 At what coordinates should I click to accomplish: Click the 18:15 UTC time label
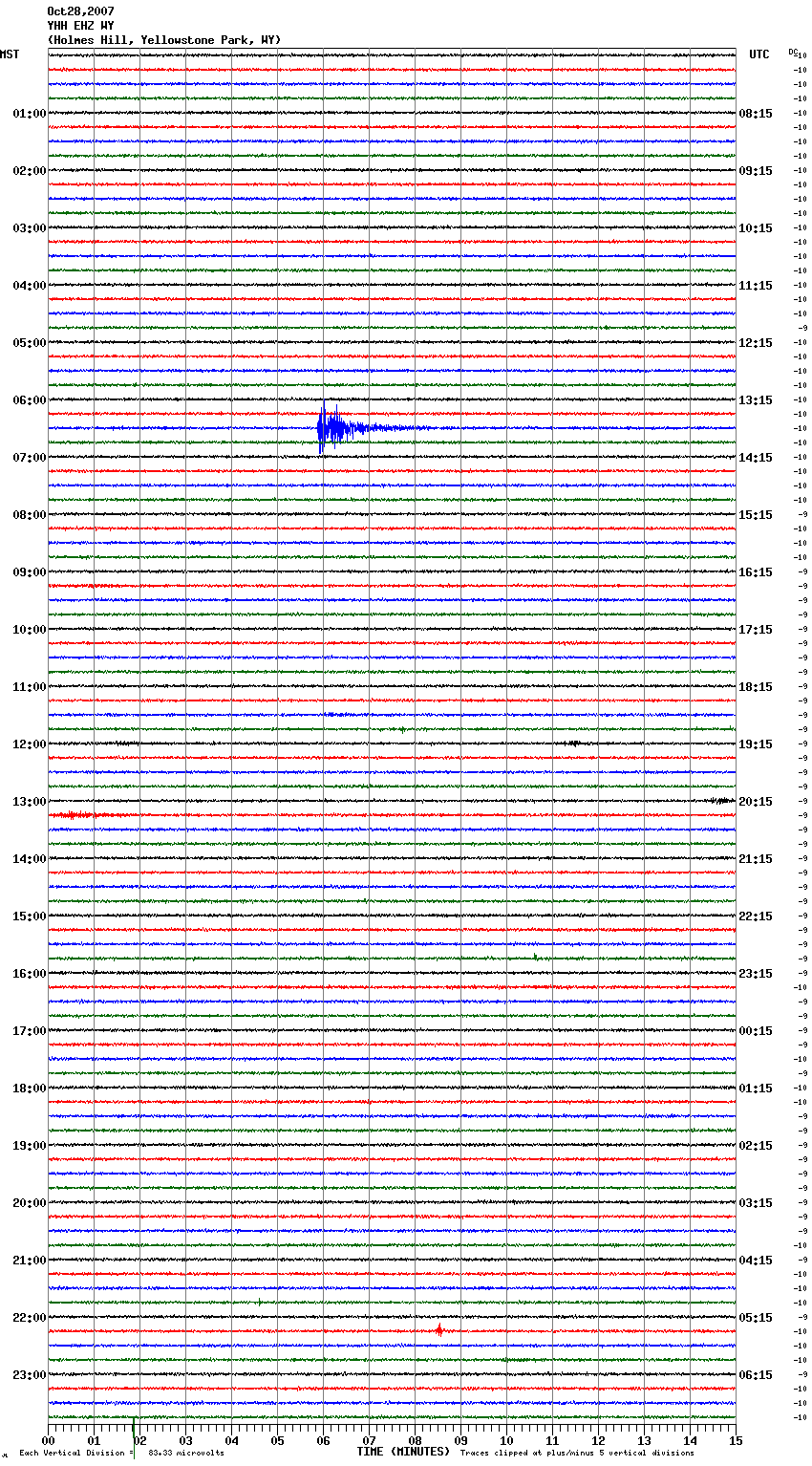[x=756, y=687]
